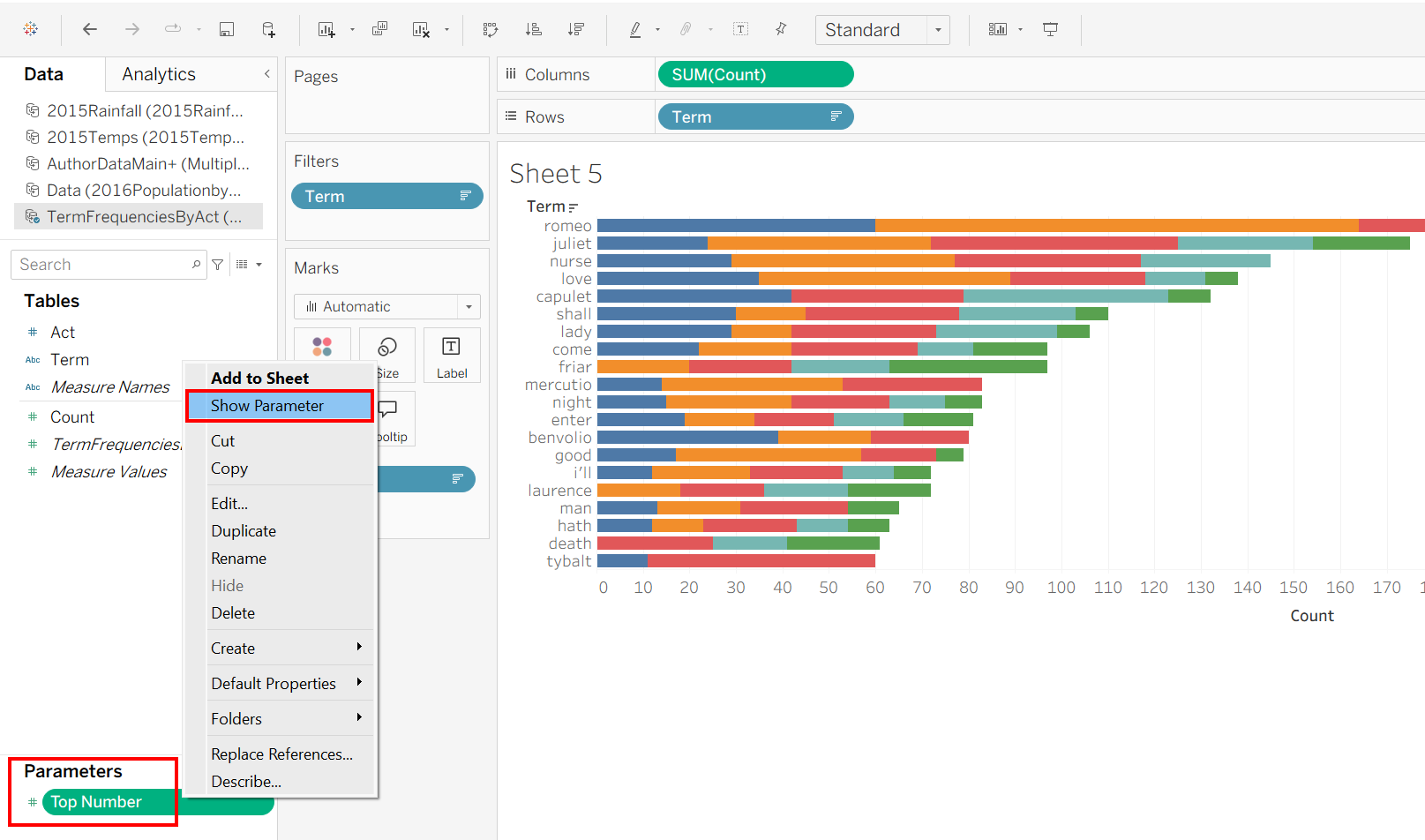Sort descending toolbar icon

[x=576, y=29]
